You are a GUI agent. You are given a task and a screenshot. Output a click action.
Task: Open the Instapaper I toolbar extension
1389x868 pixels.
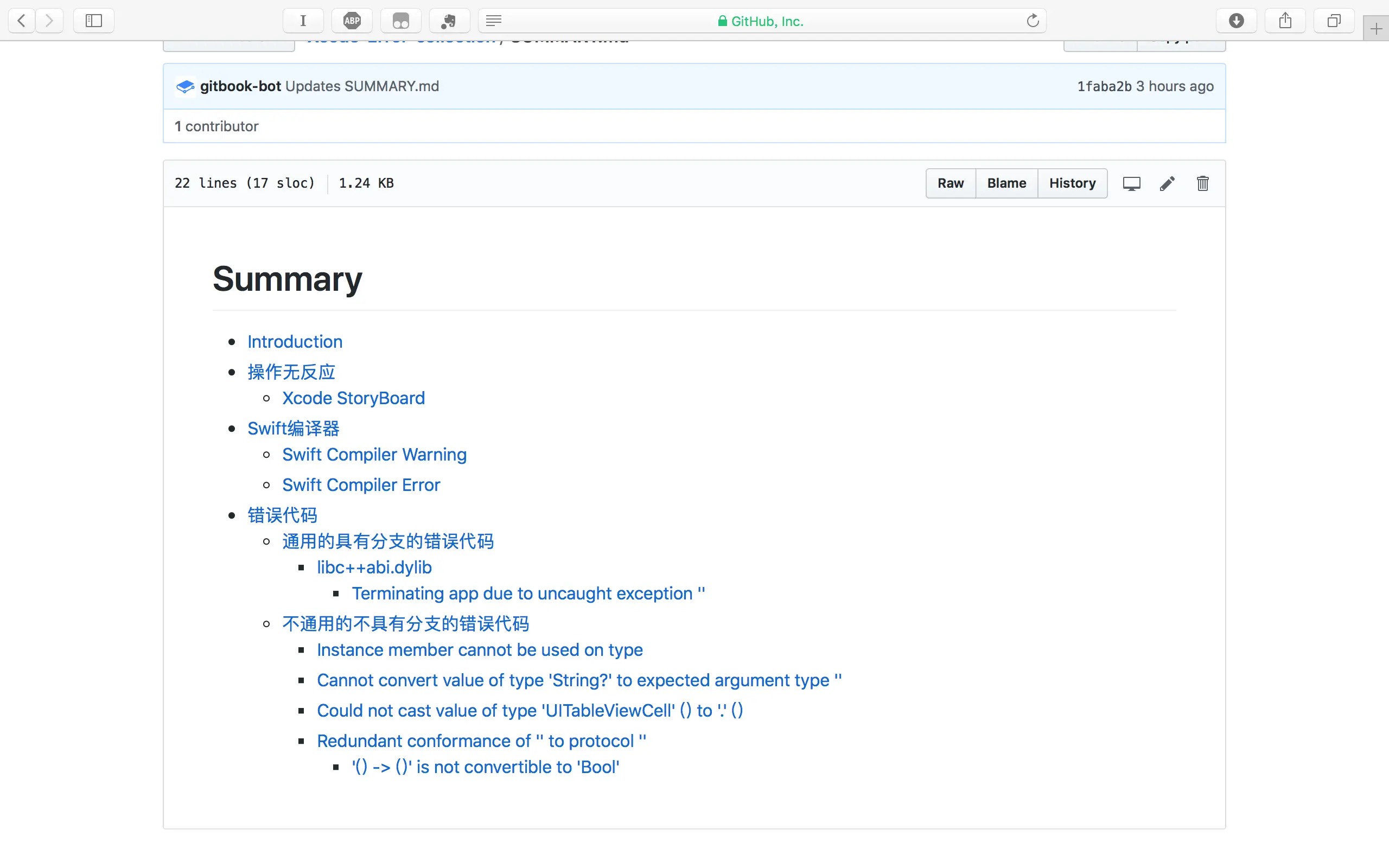(303, 21)
